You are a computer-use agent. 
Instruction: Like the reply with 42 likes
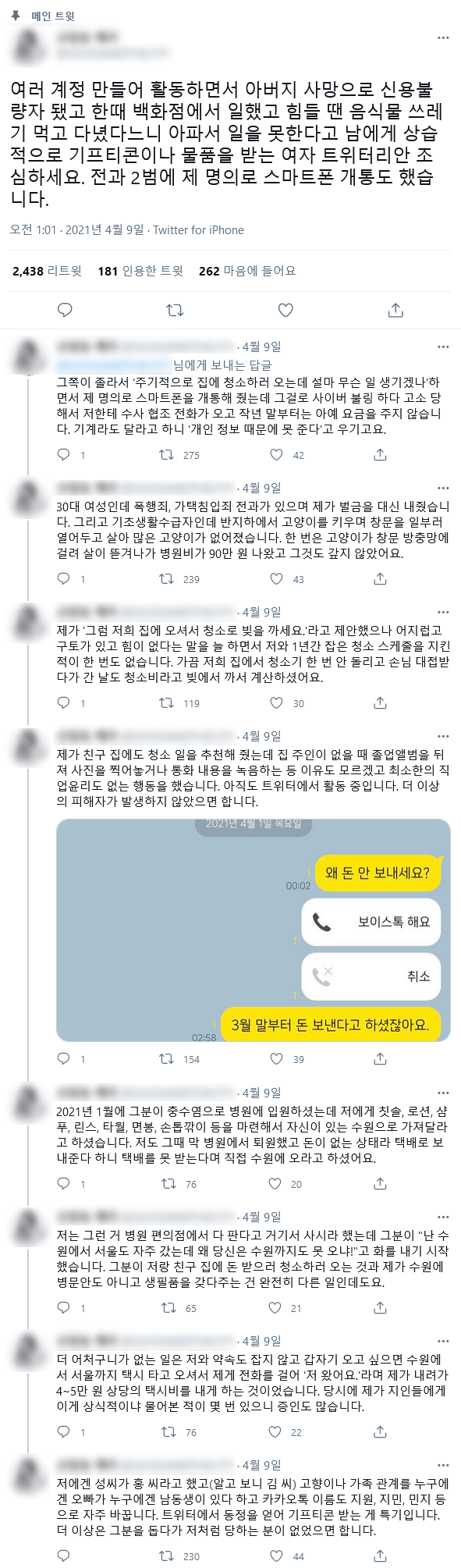276,454
